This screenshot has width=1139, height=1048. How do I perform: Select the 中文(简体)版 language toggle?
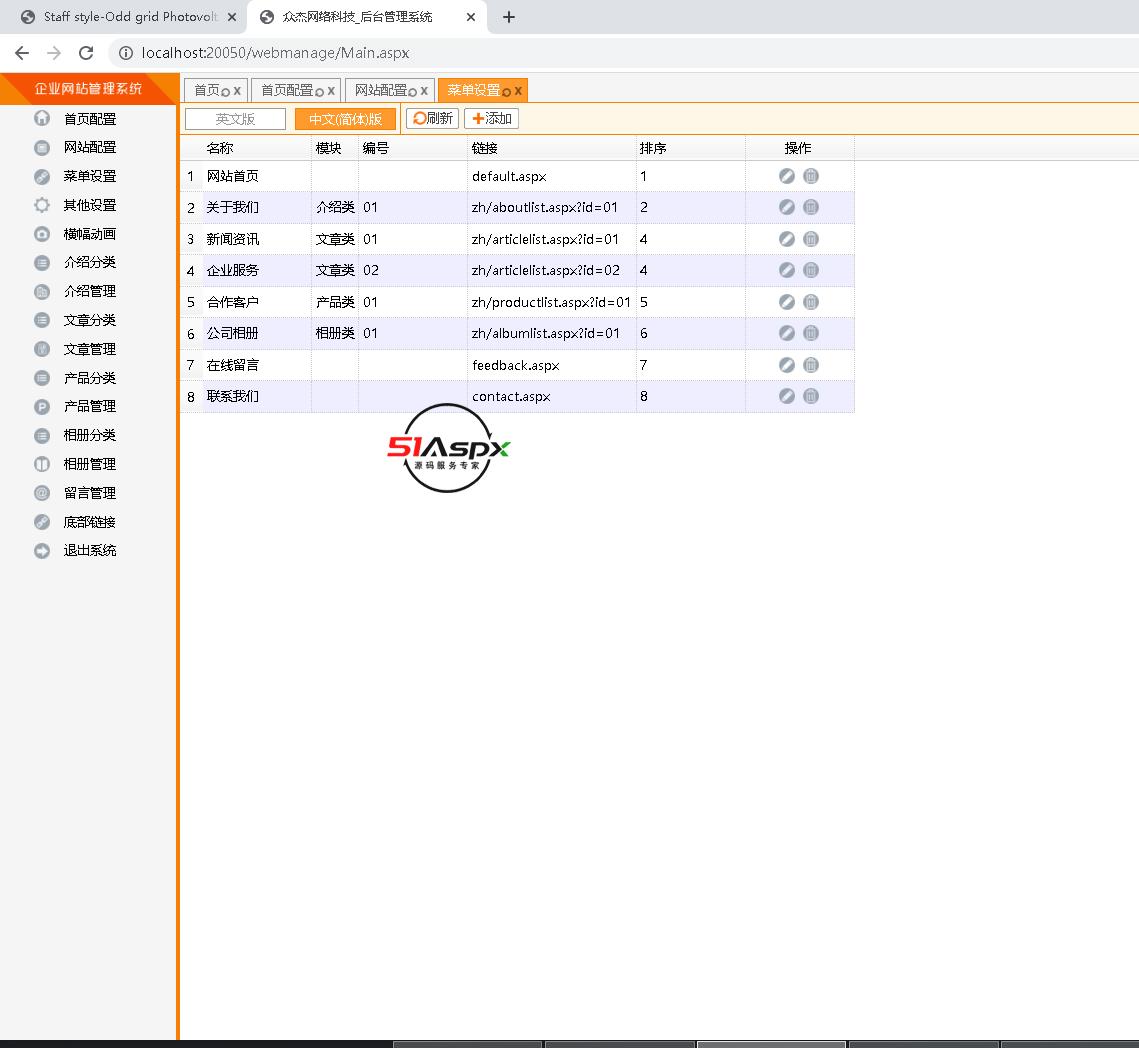tap(345, 119)
